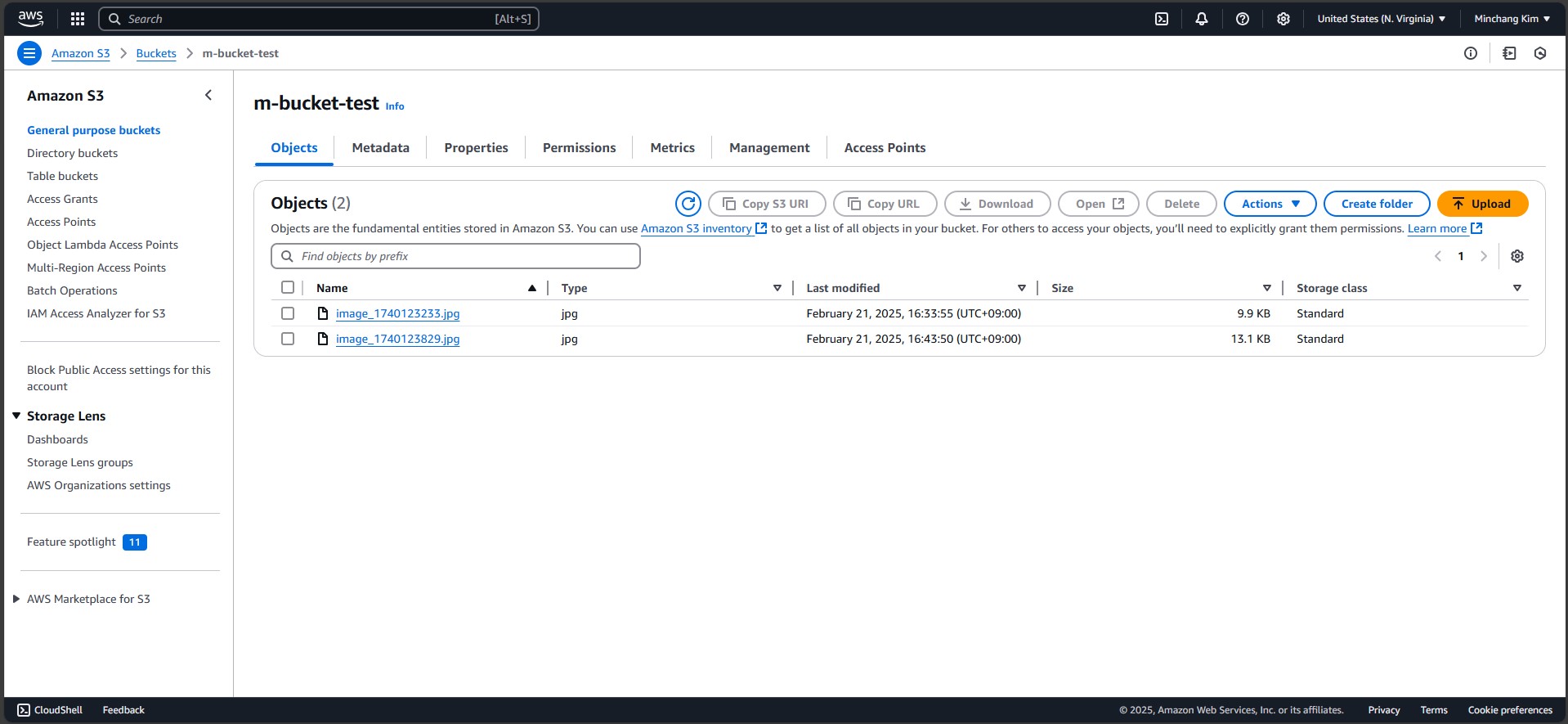
Task: Select all objects checkbox in header
Action: pos(288,287)
